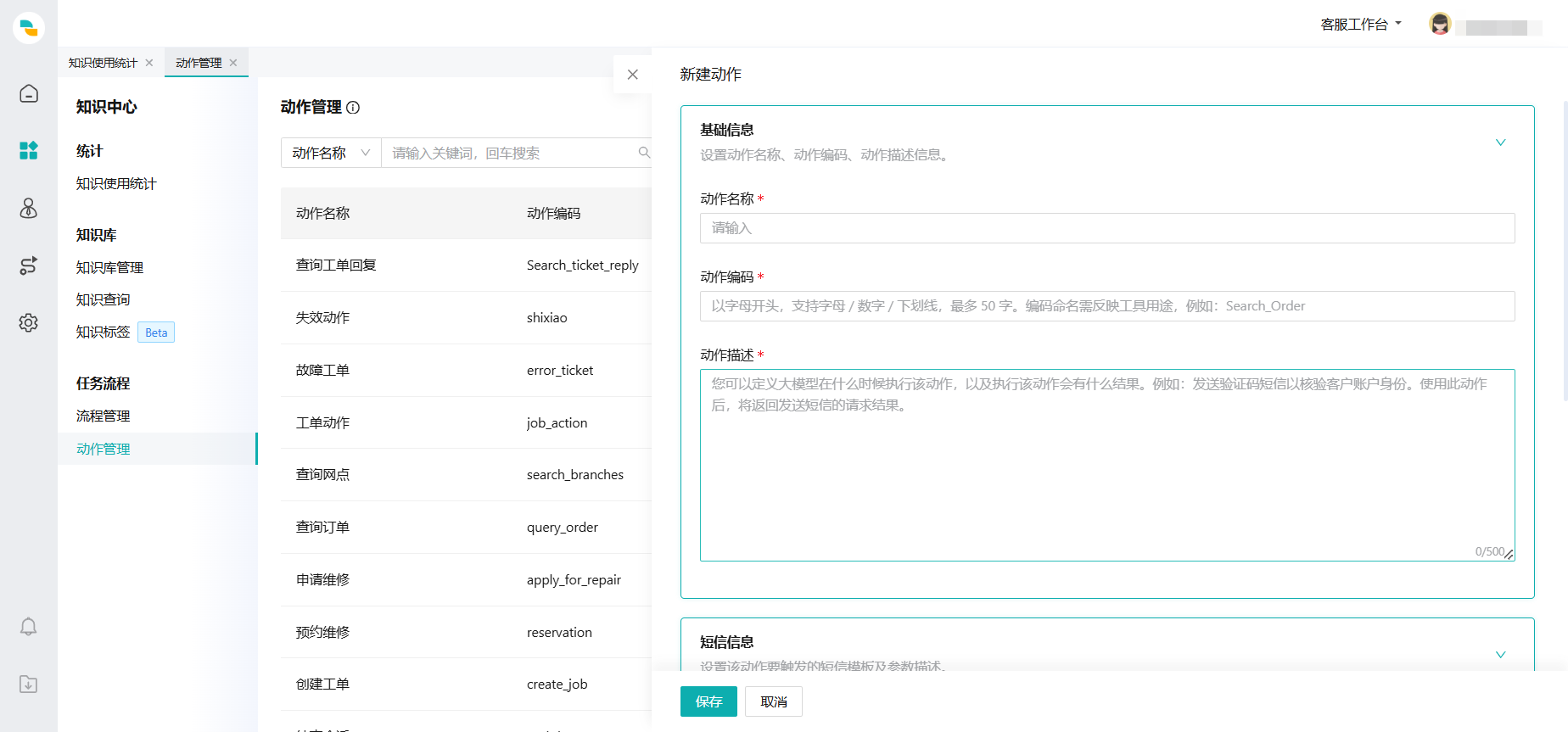
Task: Click the 取消 button
Action: 773,701
